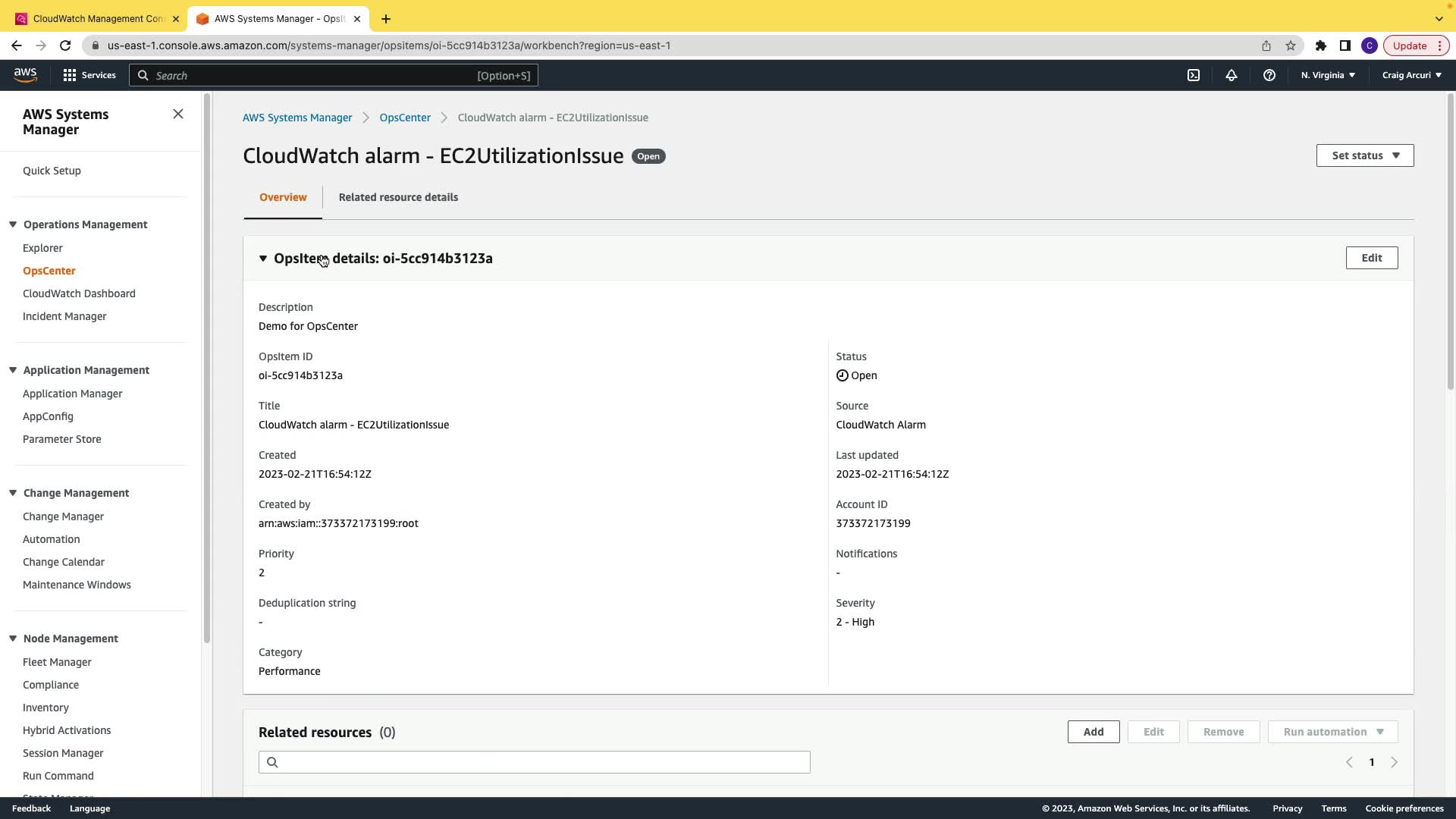Image resolution: width=1456 pixels, height=819 pixels.
Task: Switch to Related resource details tab
Action: point(398,197)
